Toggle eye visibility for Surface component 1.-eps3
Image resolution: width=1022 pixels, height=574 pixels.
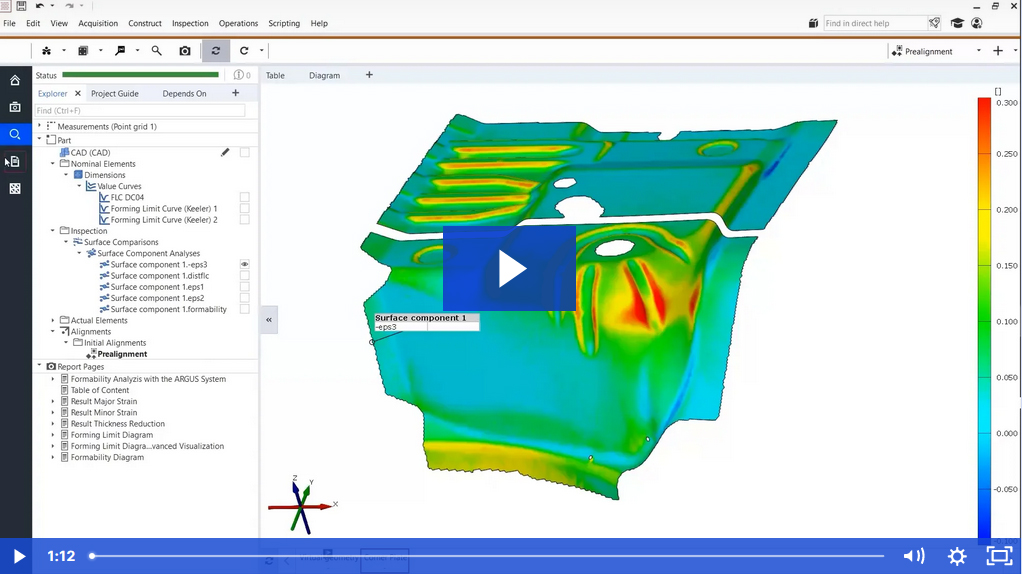coord(244,265)
